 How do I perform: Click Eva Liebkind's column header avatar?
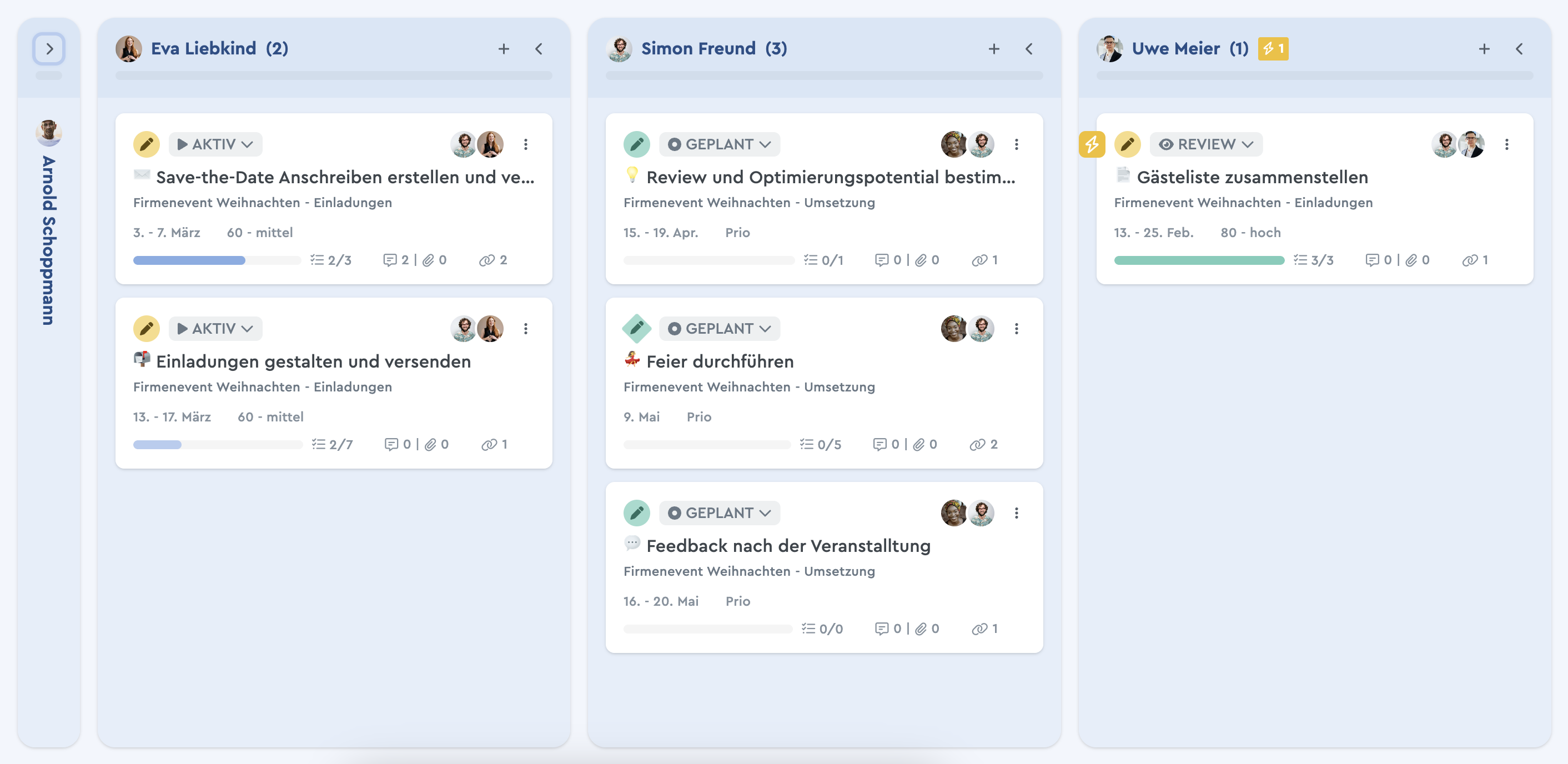point(128,49)
